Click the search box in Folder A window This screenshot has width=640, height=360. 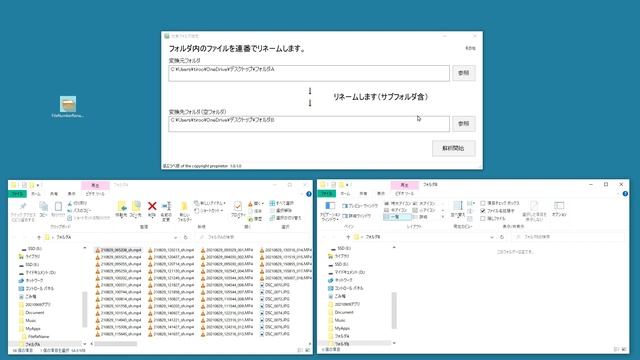click(253, 237)
